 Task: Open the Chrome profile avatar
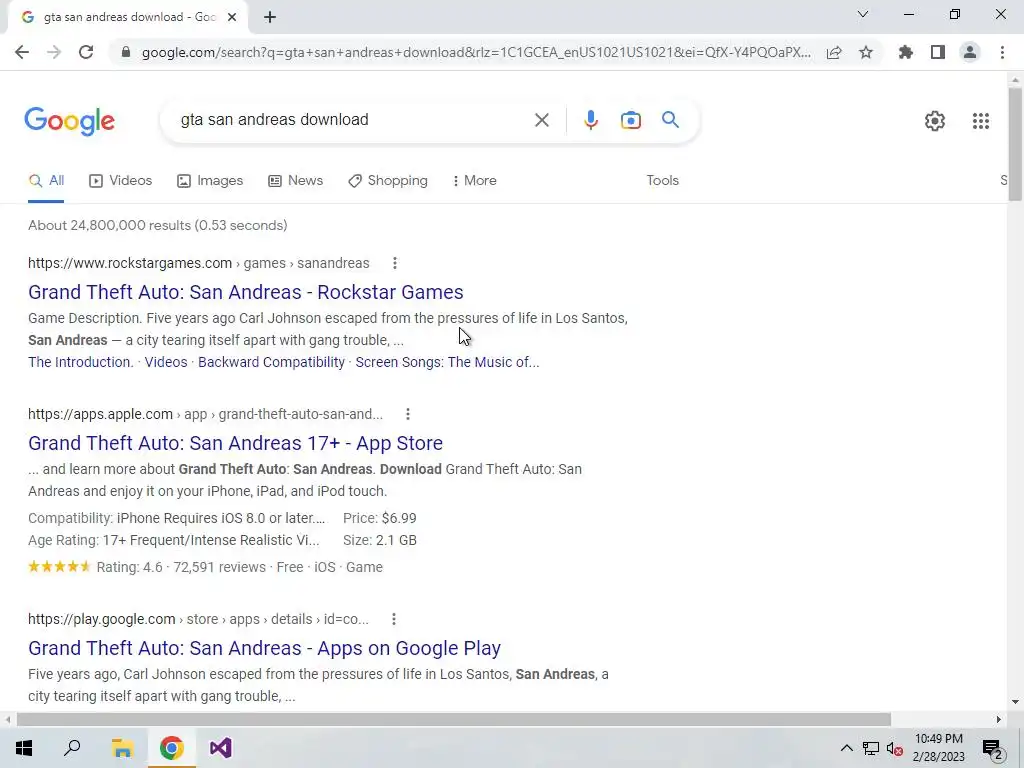(x=970, y=52)
